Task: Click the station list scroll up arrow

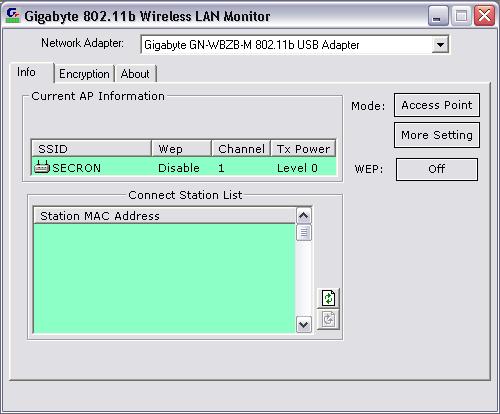Action: pyautogui.click(x=304, y=216)
